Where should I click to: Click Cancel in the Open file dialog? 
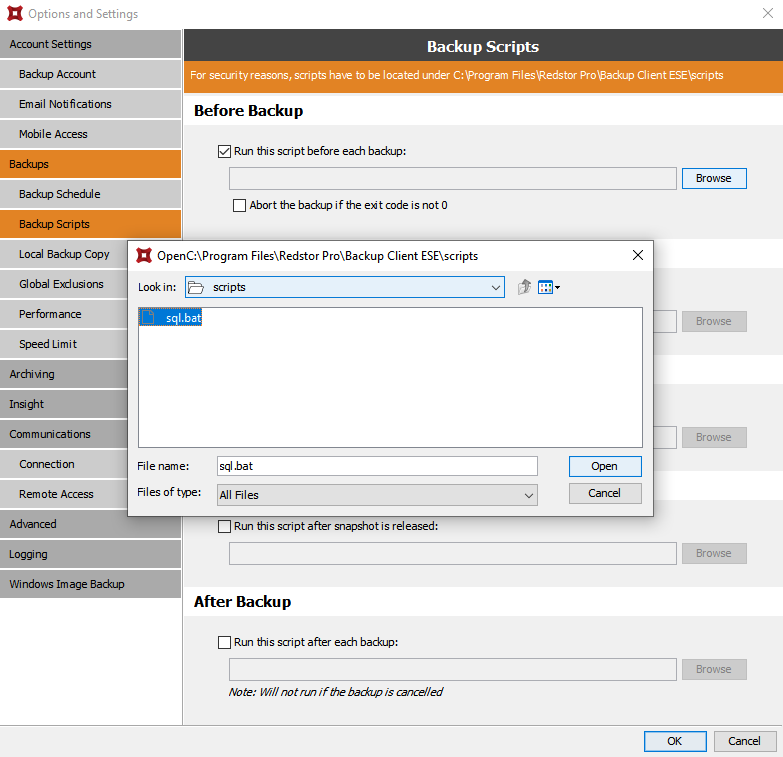[605, 493]
